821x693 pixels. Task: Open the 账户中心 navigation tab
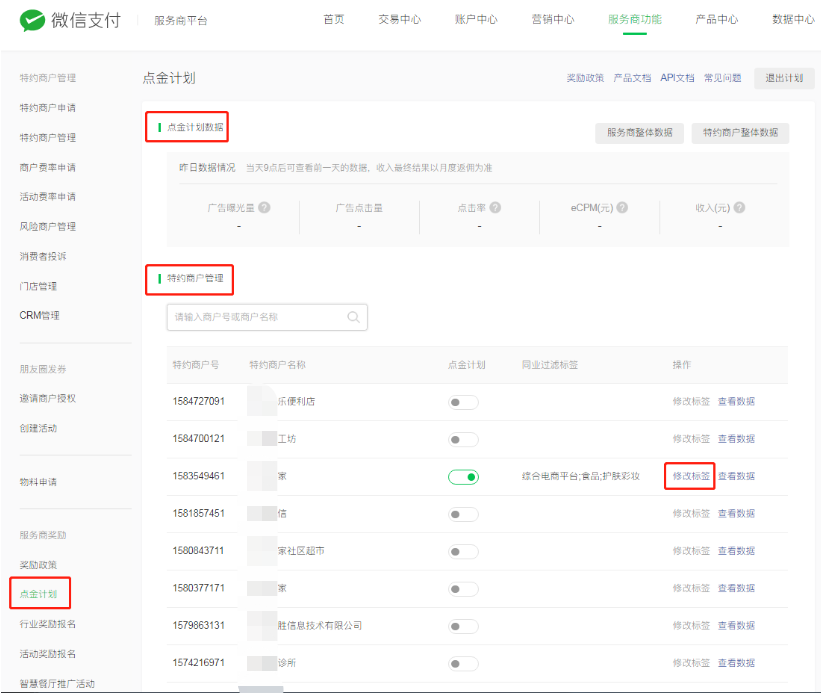pos(476,19)
